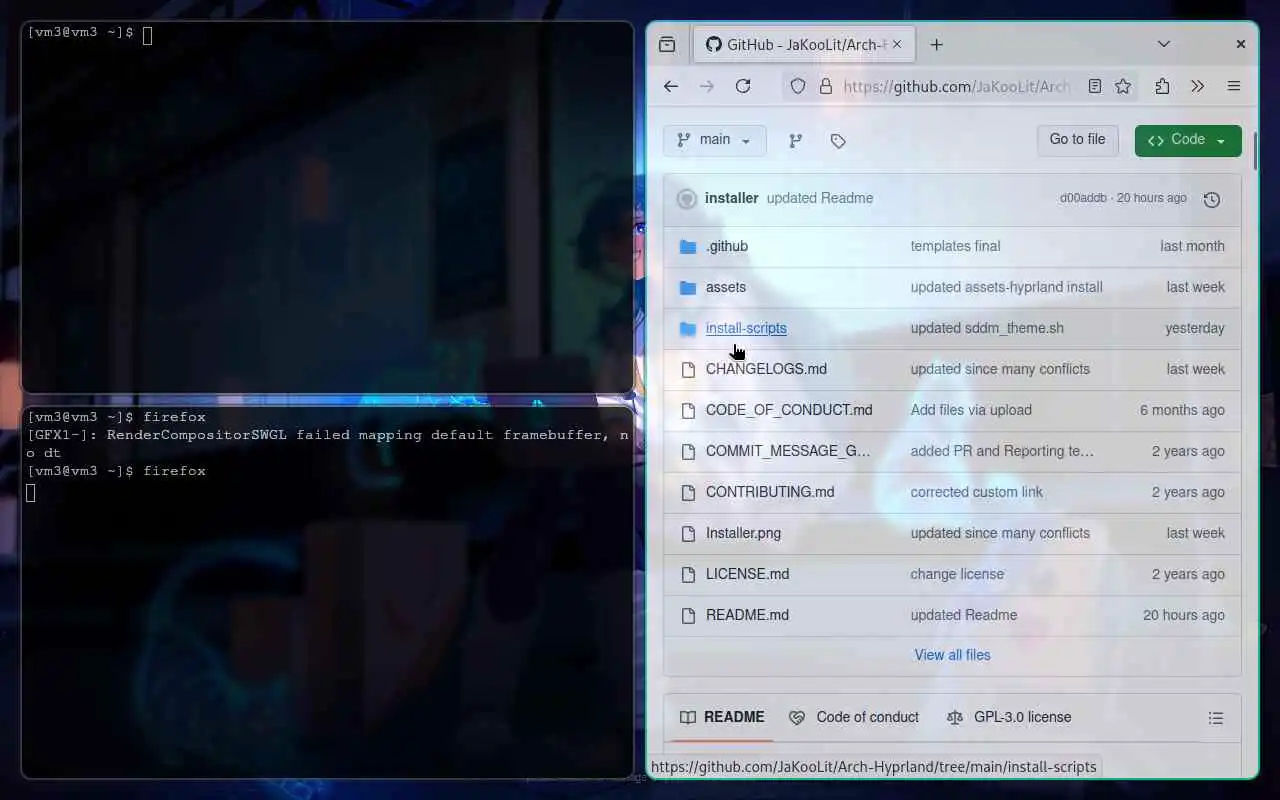Focus the lower terminal running firefox

[x=327, y=592]
